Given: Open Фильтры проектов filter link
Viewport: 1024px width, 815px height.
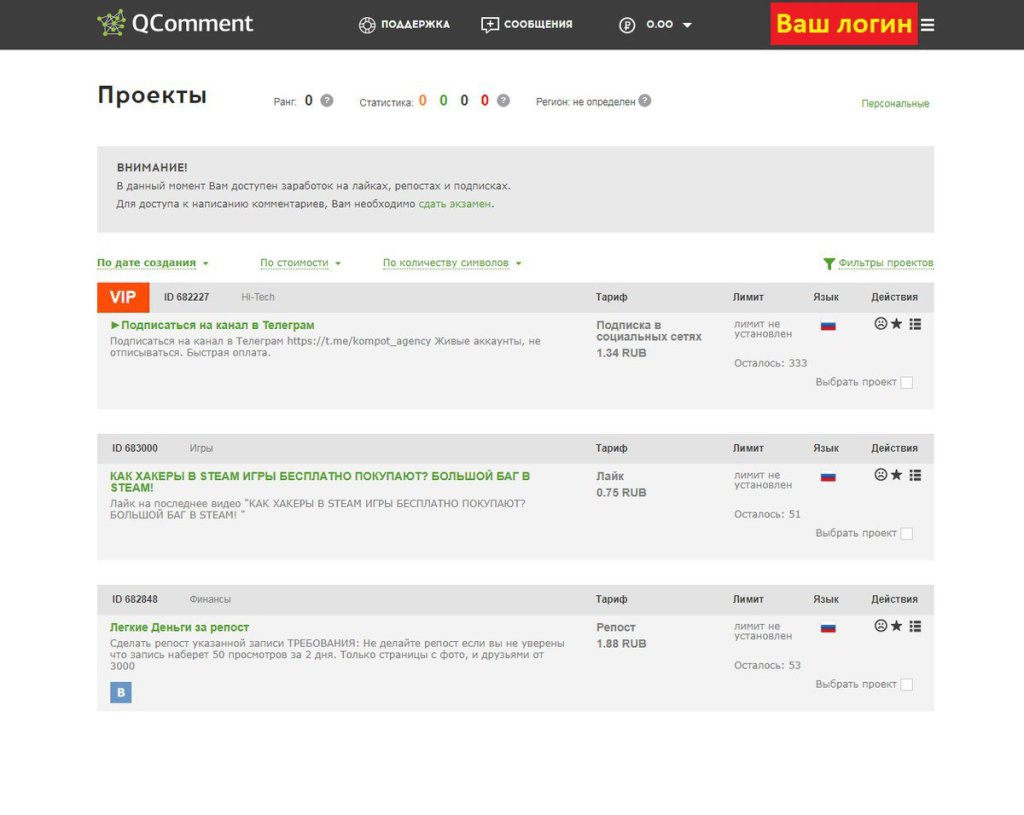Looking at the screenshot, I should click(x=878, y=263).
